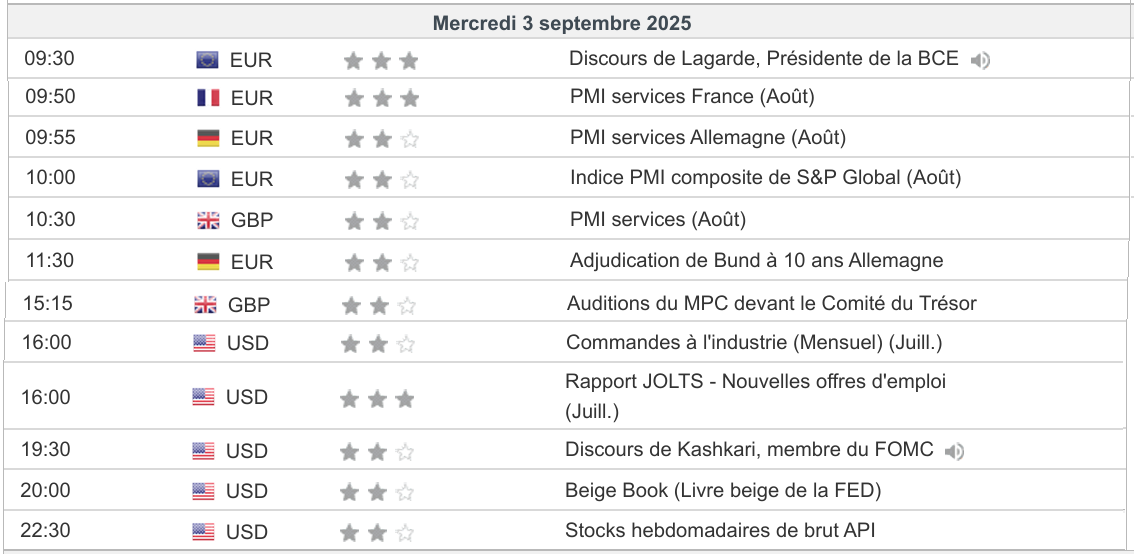The height and width of the screenshot is (556, 1134).
Task: Click US flag in the 22:30 row
Action: (203, 532)
